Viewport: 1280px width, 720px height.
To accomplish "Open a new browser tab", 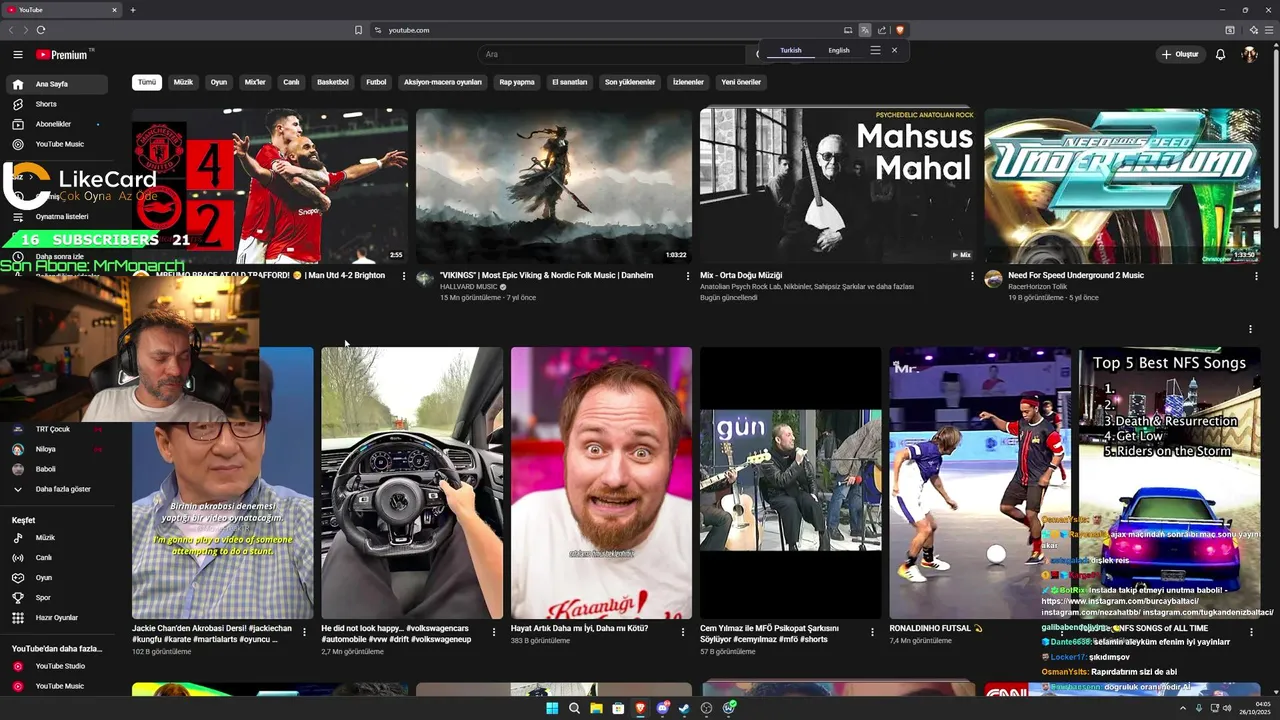I will click(132, 10).
